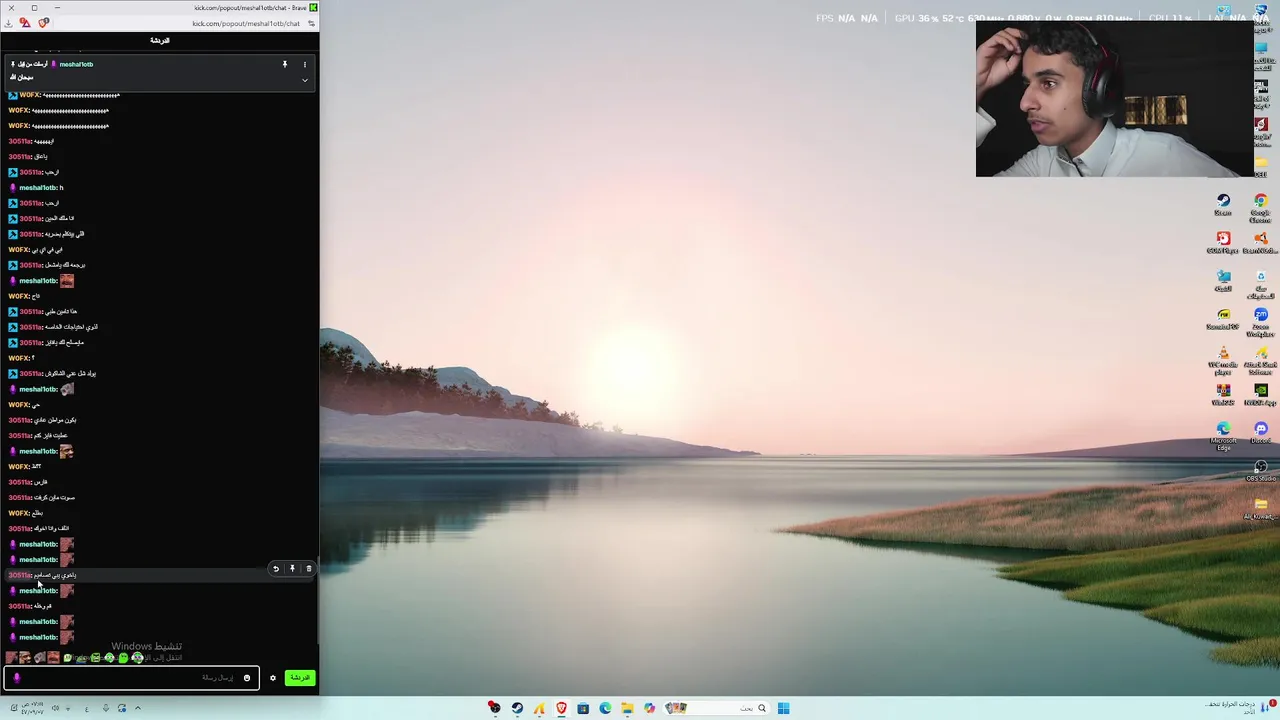The image size is (1280, 720).
Task: Open the pinned message three-dot menu
Action: (x=304, y=65)
